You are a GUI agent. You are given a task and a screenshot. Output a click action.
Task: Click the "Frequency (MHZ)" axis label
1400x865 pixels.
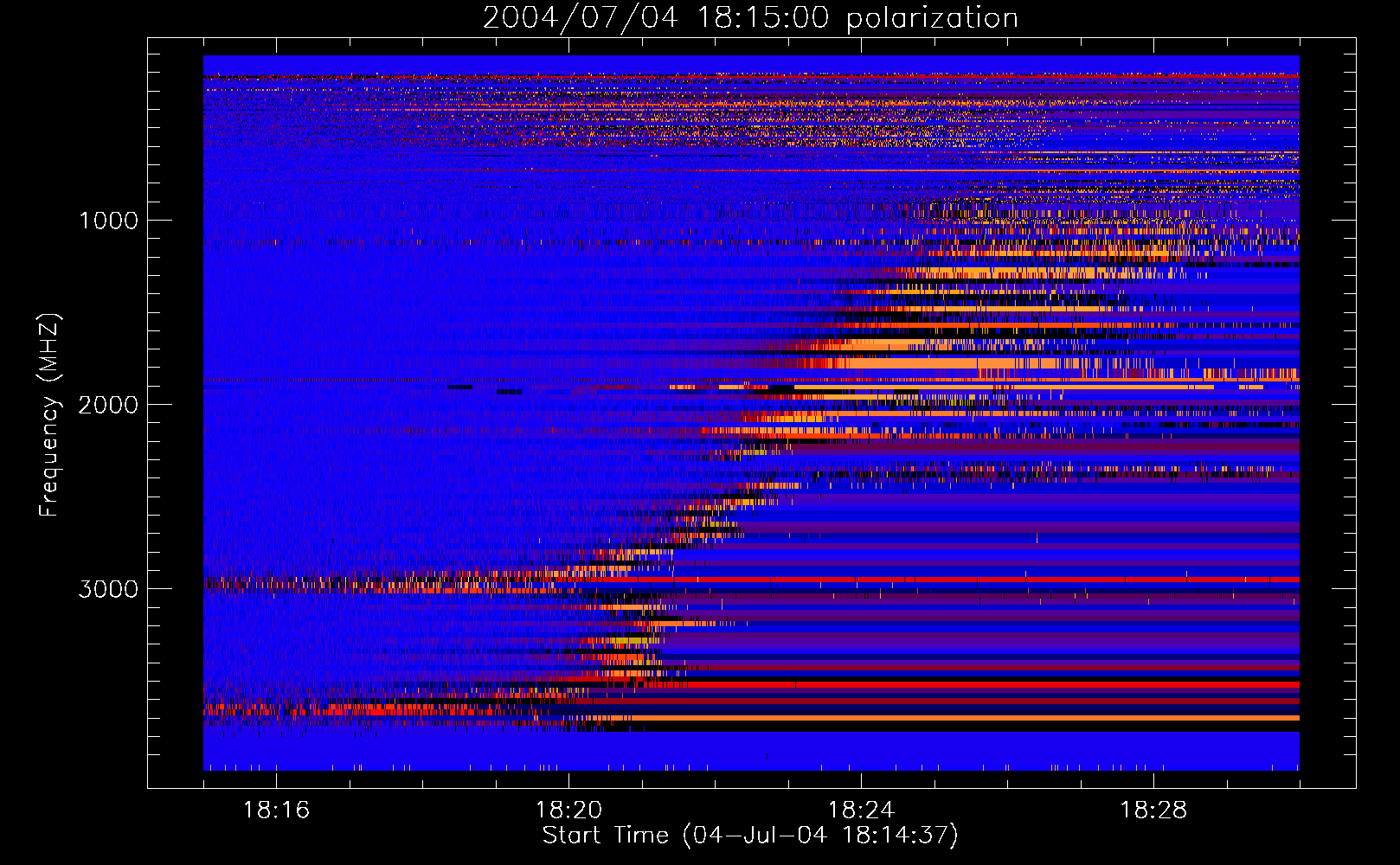(49, 415)
